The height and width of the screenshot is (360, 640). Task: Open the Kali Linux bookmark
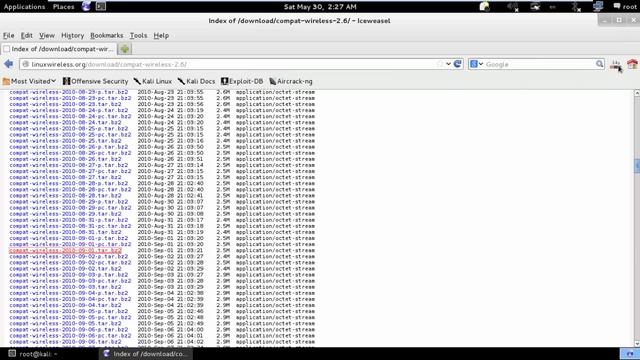click(x=153, y=81)
